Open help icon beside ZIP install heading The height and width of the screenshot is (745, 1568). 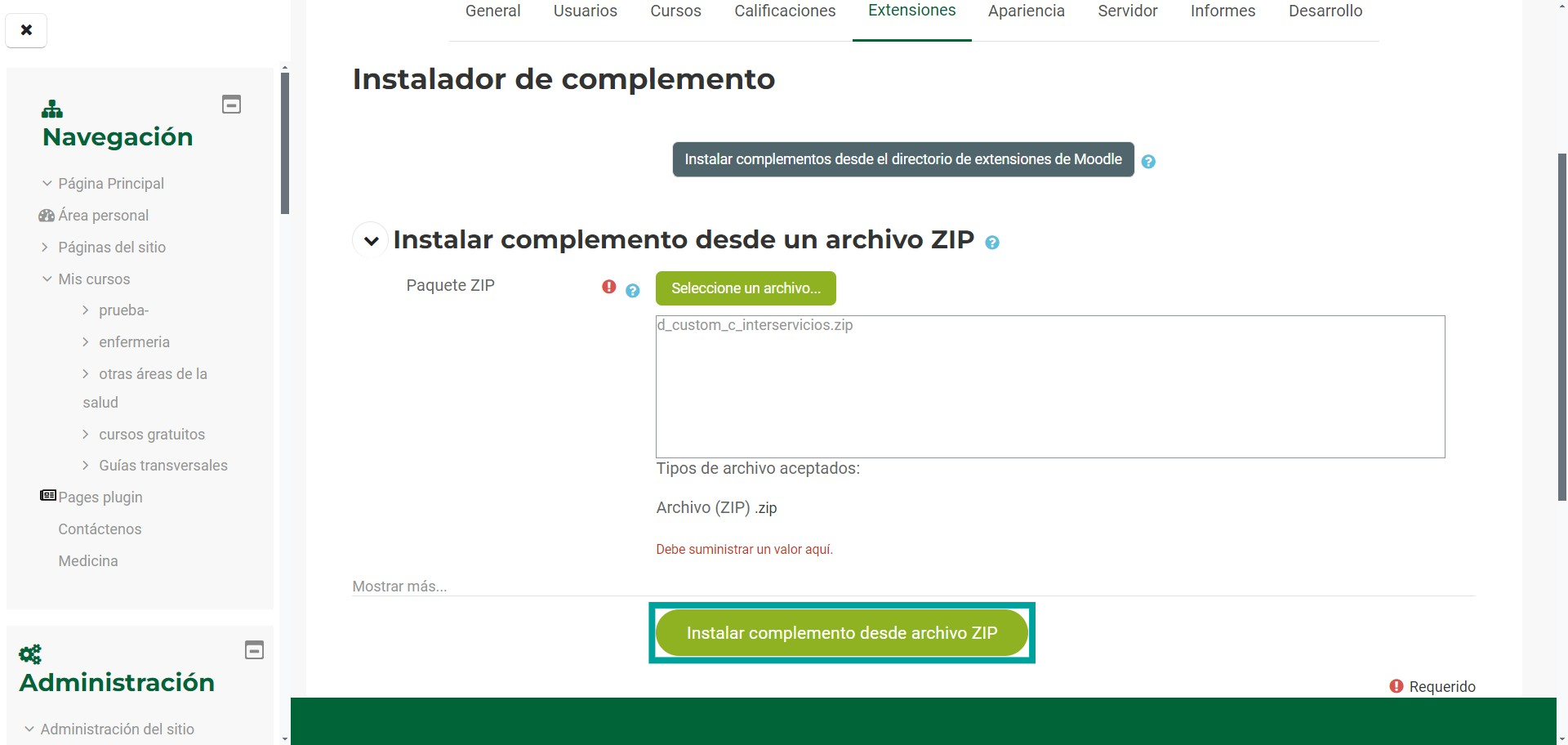coord(992,243)
